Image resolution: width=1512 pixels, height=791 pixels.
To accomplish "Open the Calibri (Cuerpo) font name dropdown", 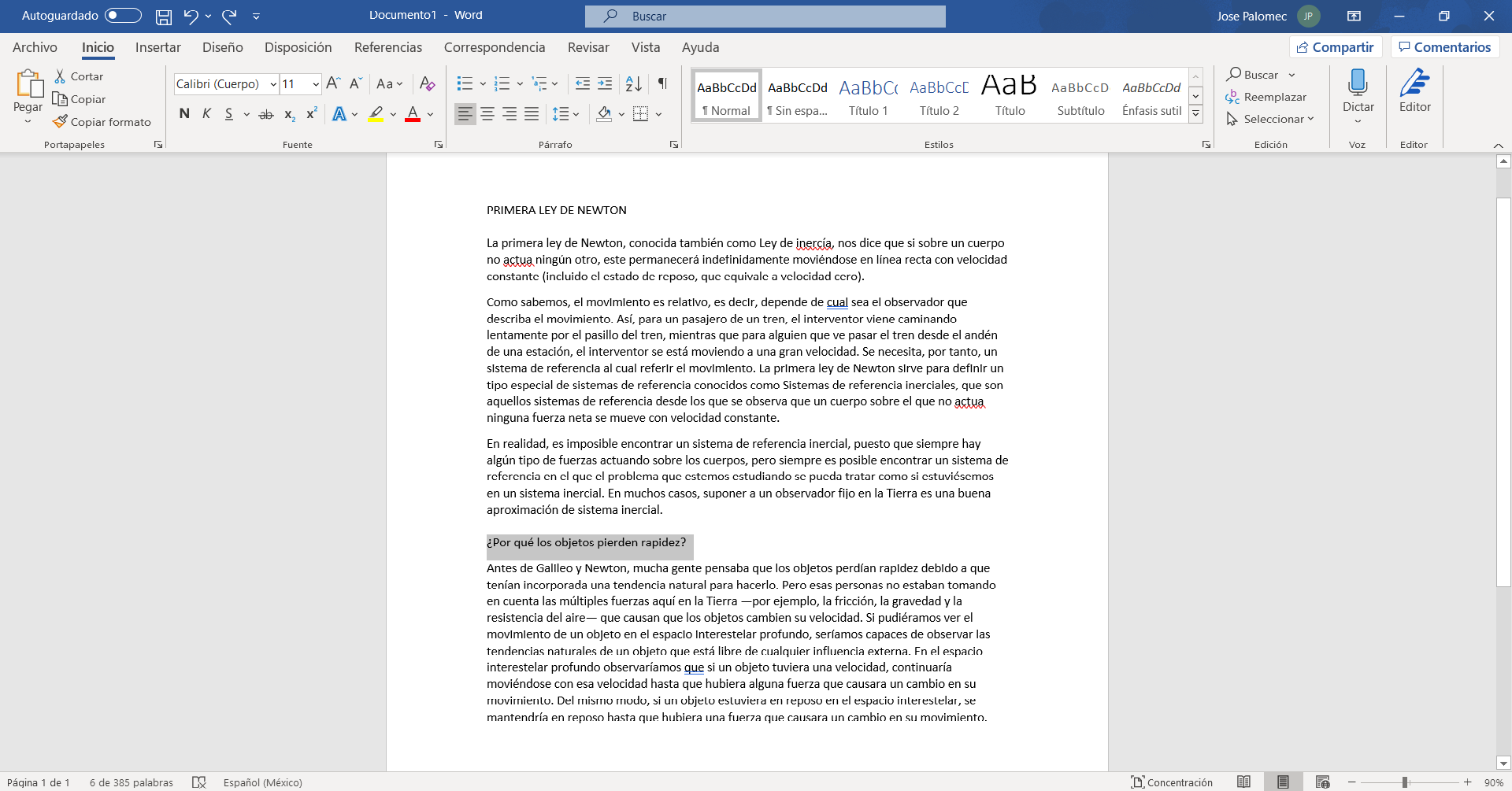I will click(x=273, y=84).
